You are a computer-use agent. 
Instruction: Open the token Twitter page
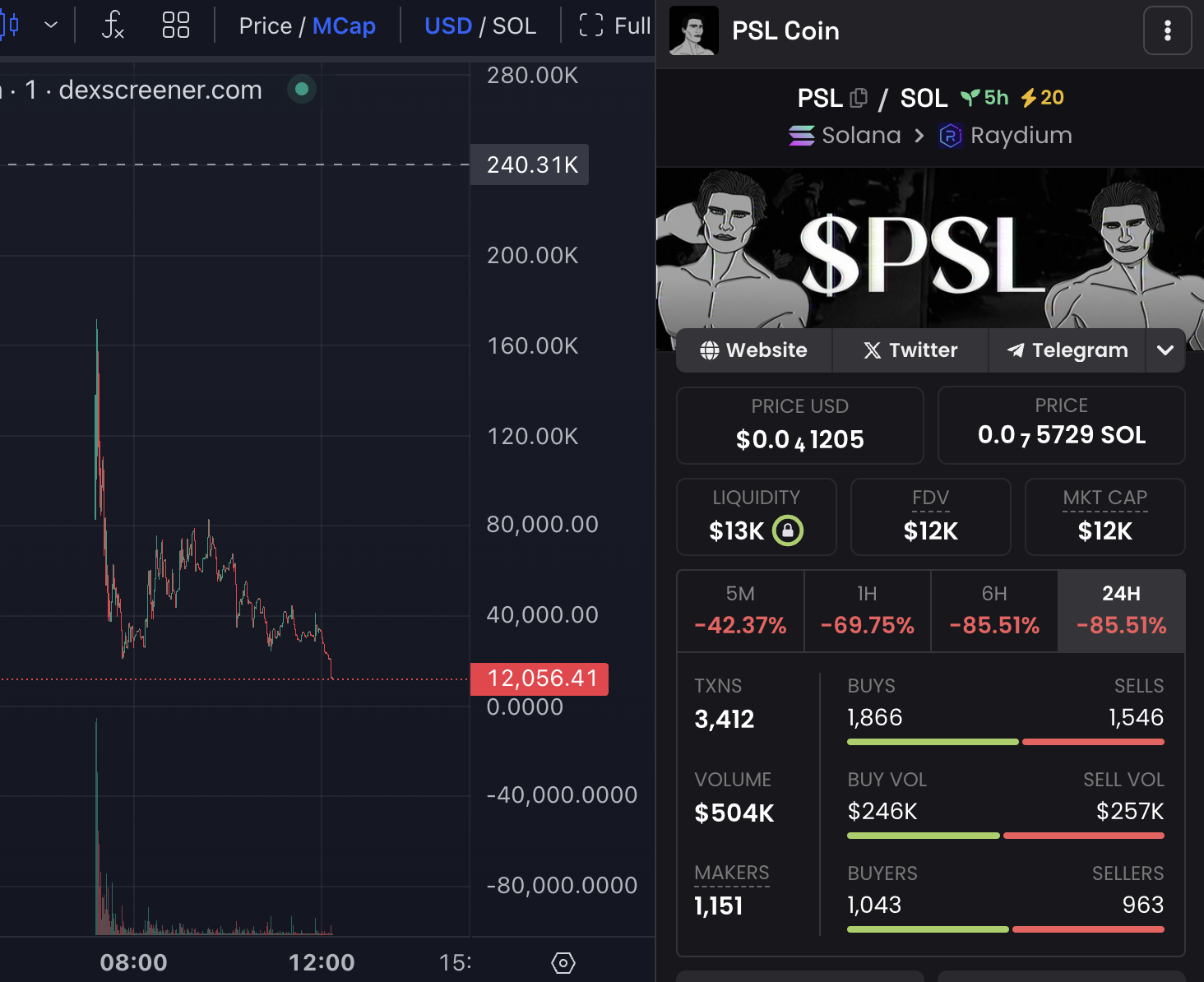pos(910,350)
